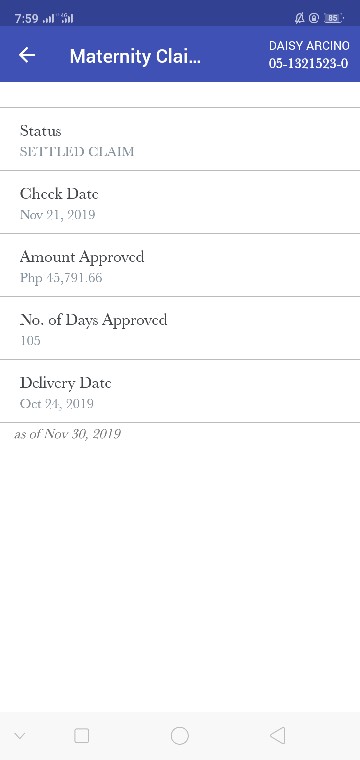
Task: Tap the Android back triangle button
Action: [277, 736]
